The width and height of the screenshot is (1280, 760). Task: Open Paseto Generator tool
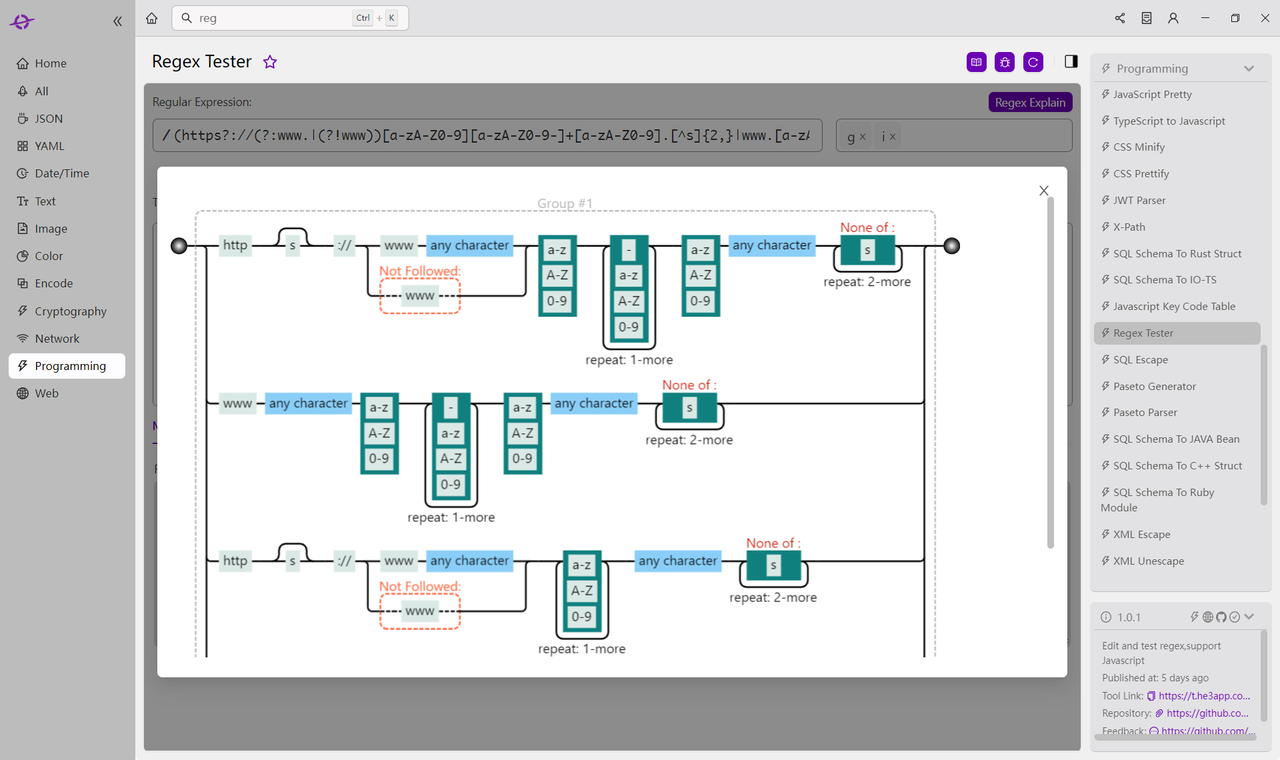click(1177, 386)
